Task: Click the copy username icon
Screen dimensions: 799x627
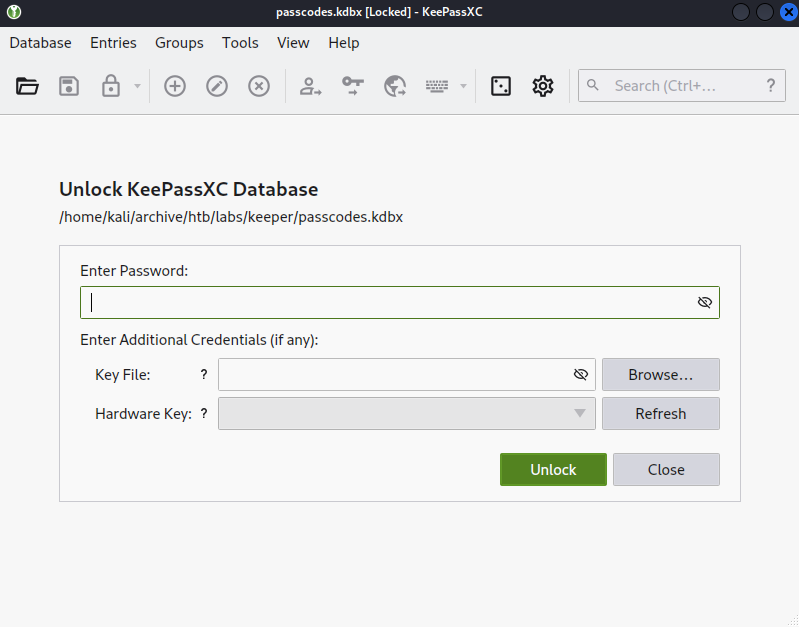Action: click(310, 86)
